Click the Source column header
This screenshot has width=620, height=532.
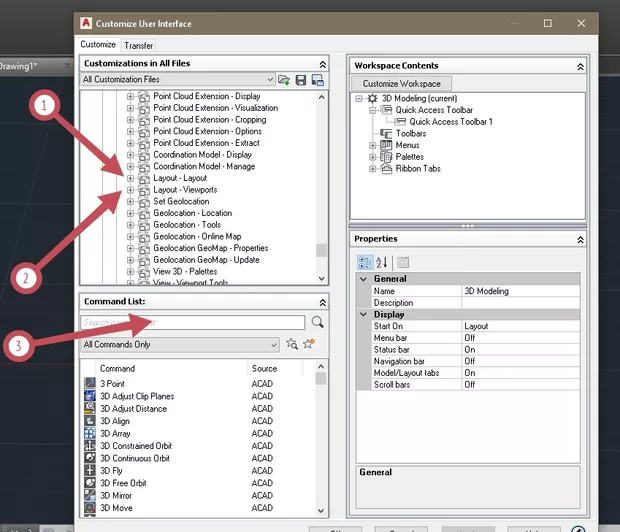pyautogui.click(x=274, y=368)
